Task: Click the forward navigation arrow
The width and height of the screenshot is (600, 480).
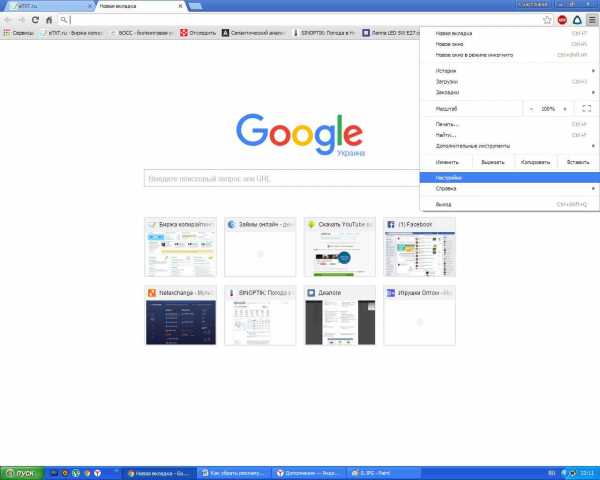Action: [21, 20]
